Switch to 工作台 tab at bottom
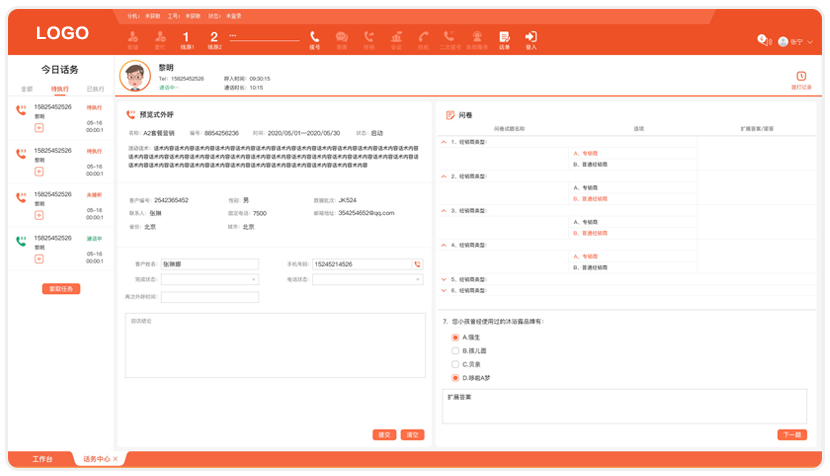The width and height of the screenshot is (830, 476). (42, 459)
